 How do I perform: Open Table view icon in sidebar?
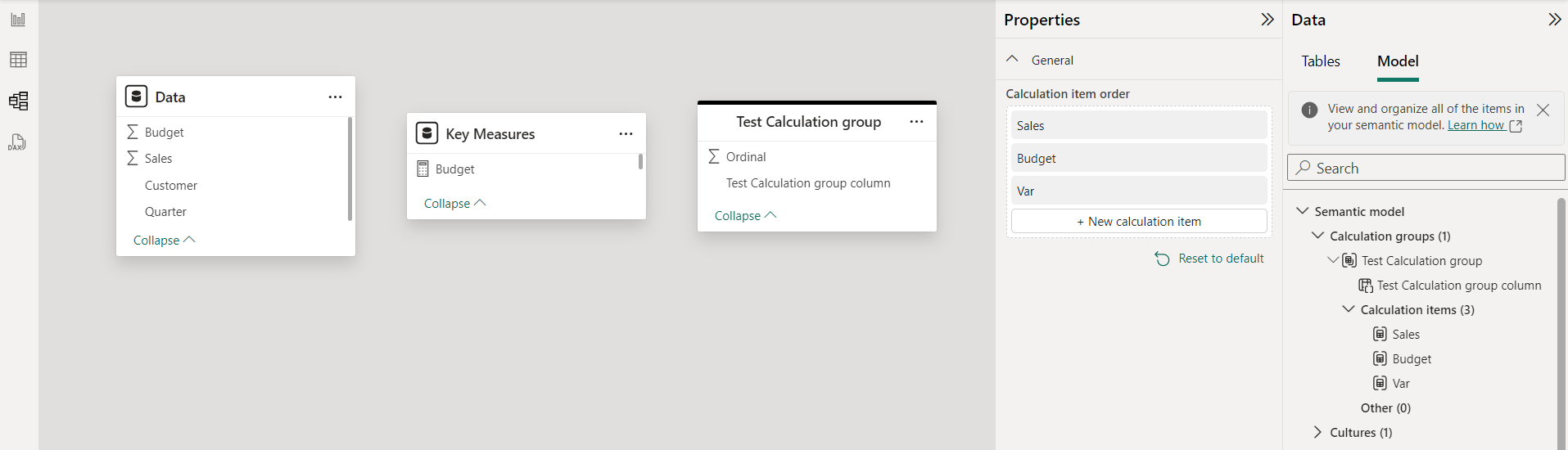click(x=18, y=60)
